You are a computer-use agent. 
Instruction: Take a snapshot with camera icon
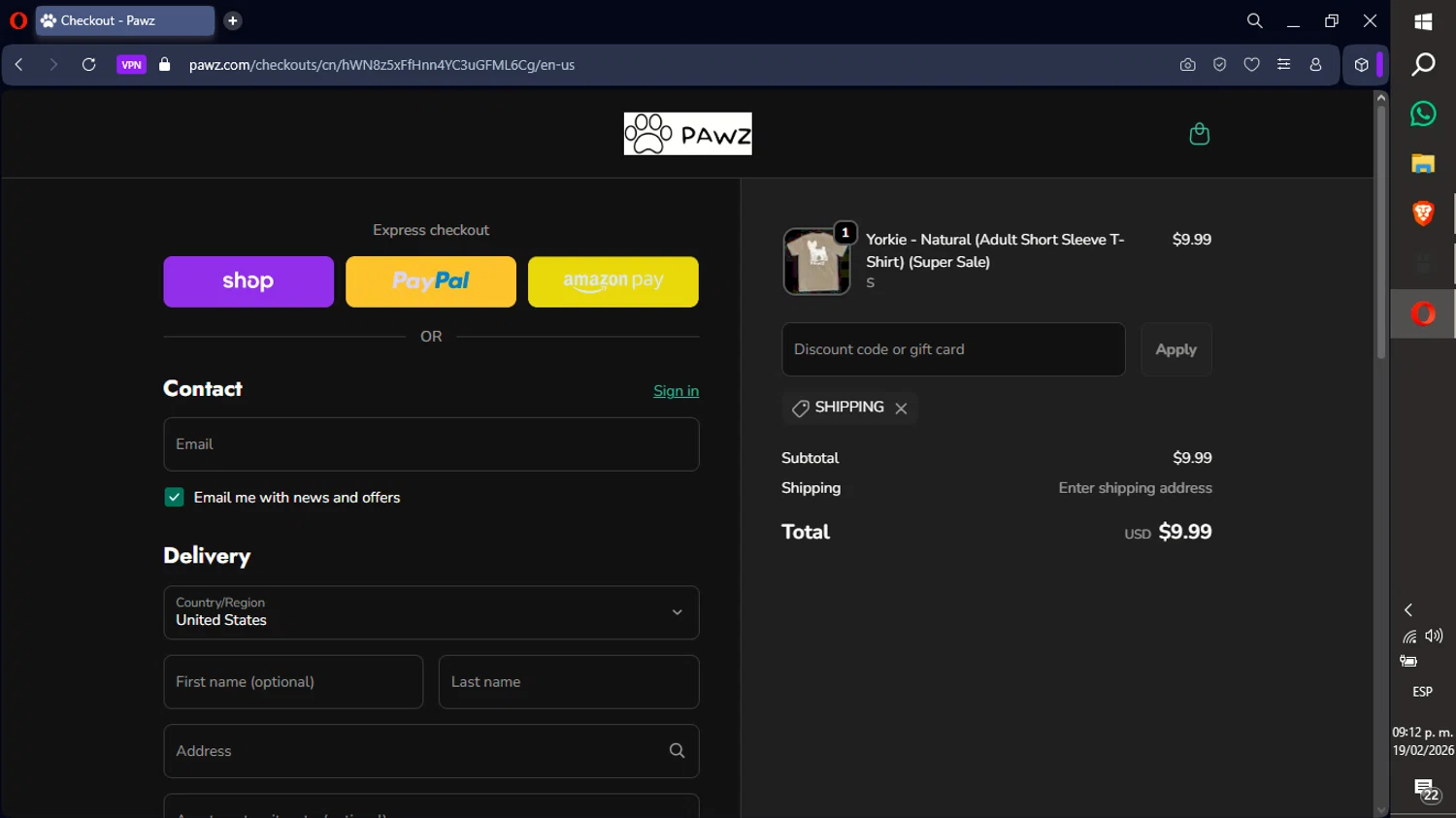tap(1187, 65)
